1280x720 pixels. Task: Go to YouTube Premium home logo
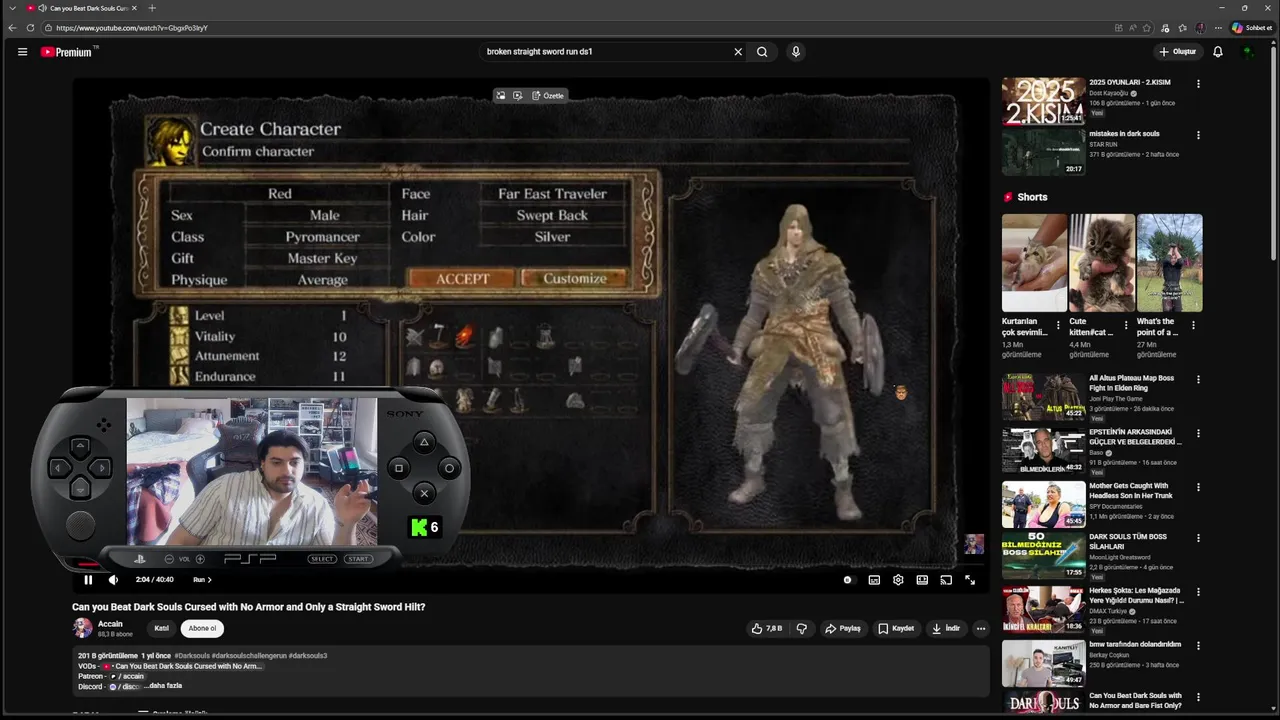point(67,52)
